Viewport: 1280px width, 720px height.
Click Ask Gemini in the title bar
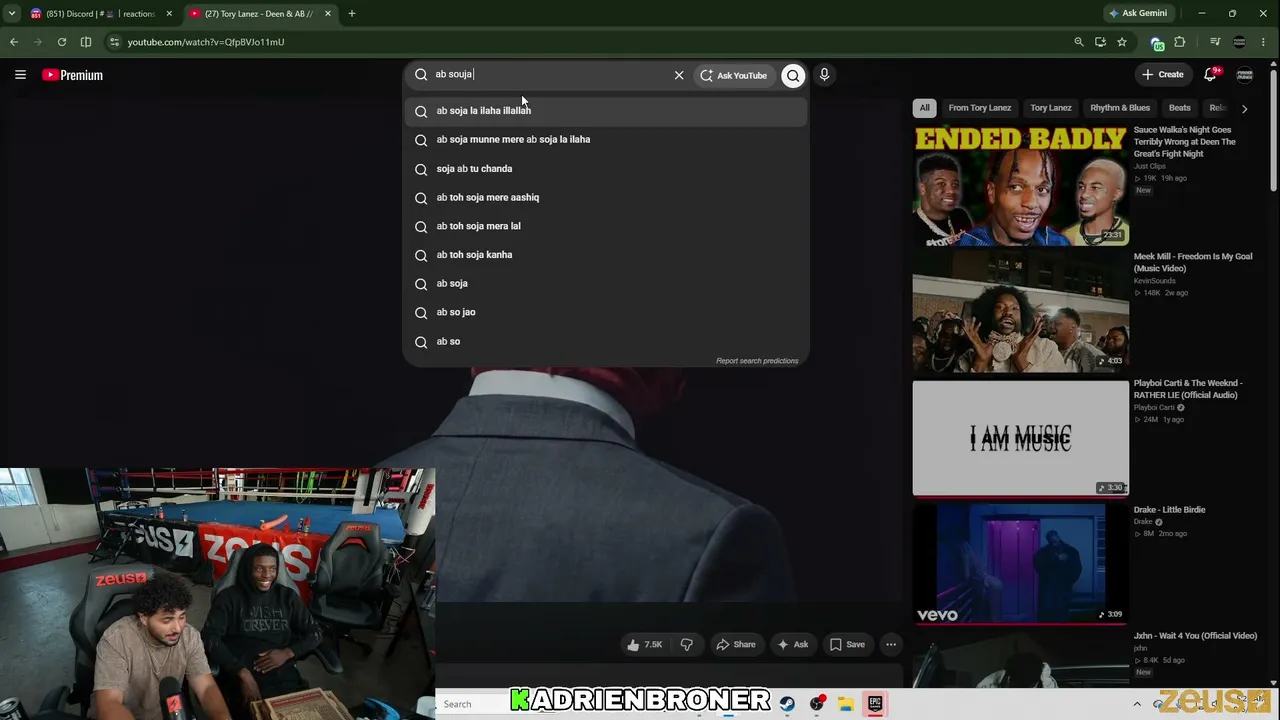1138,14
